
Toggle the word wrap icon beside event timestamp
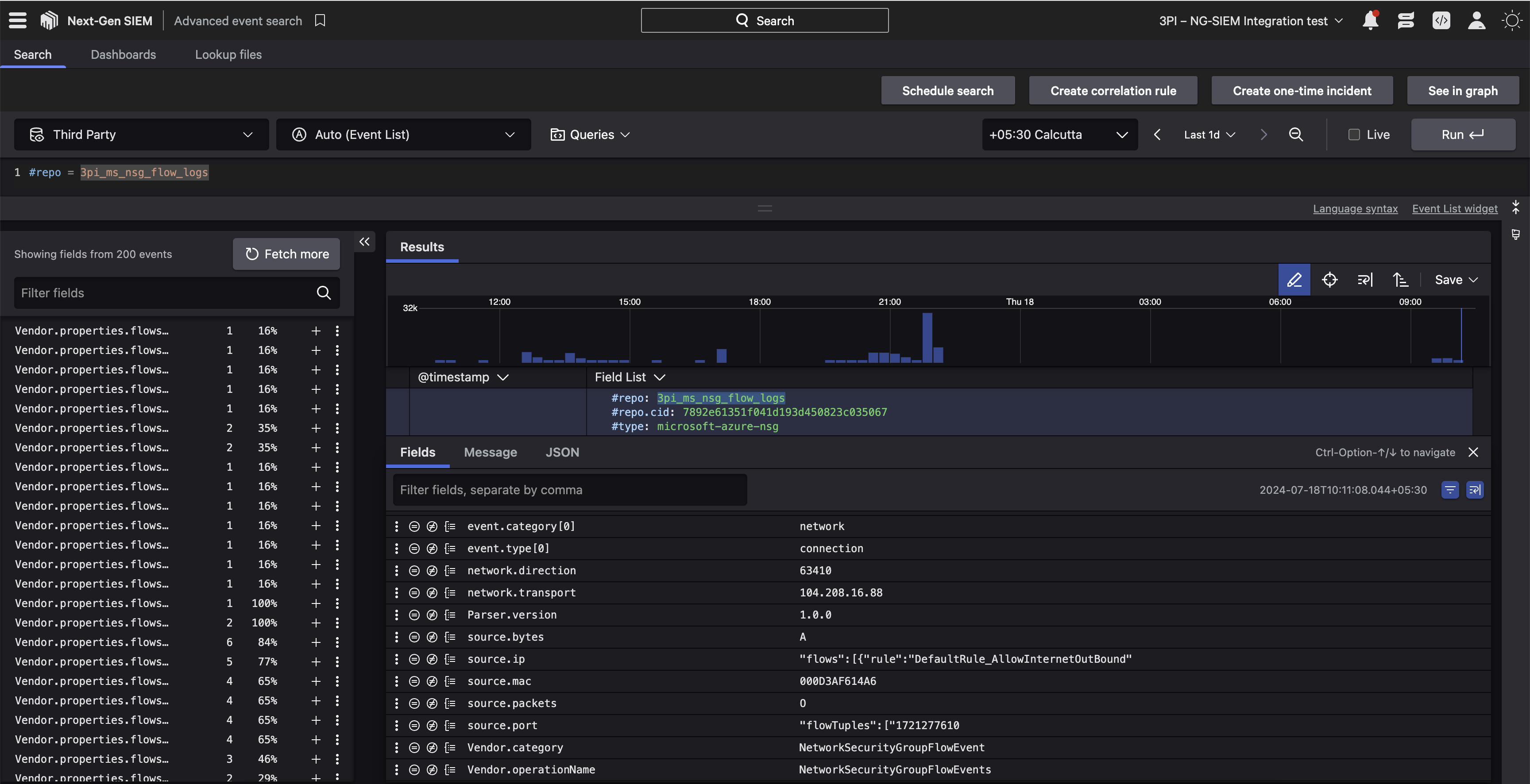pos(1475,490)
